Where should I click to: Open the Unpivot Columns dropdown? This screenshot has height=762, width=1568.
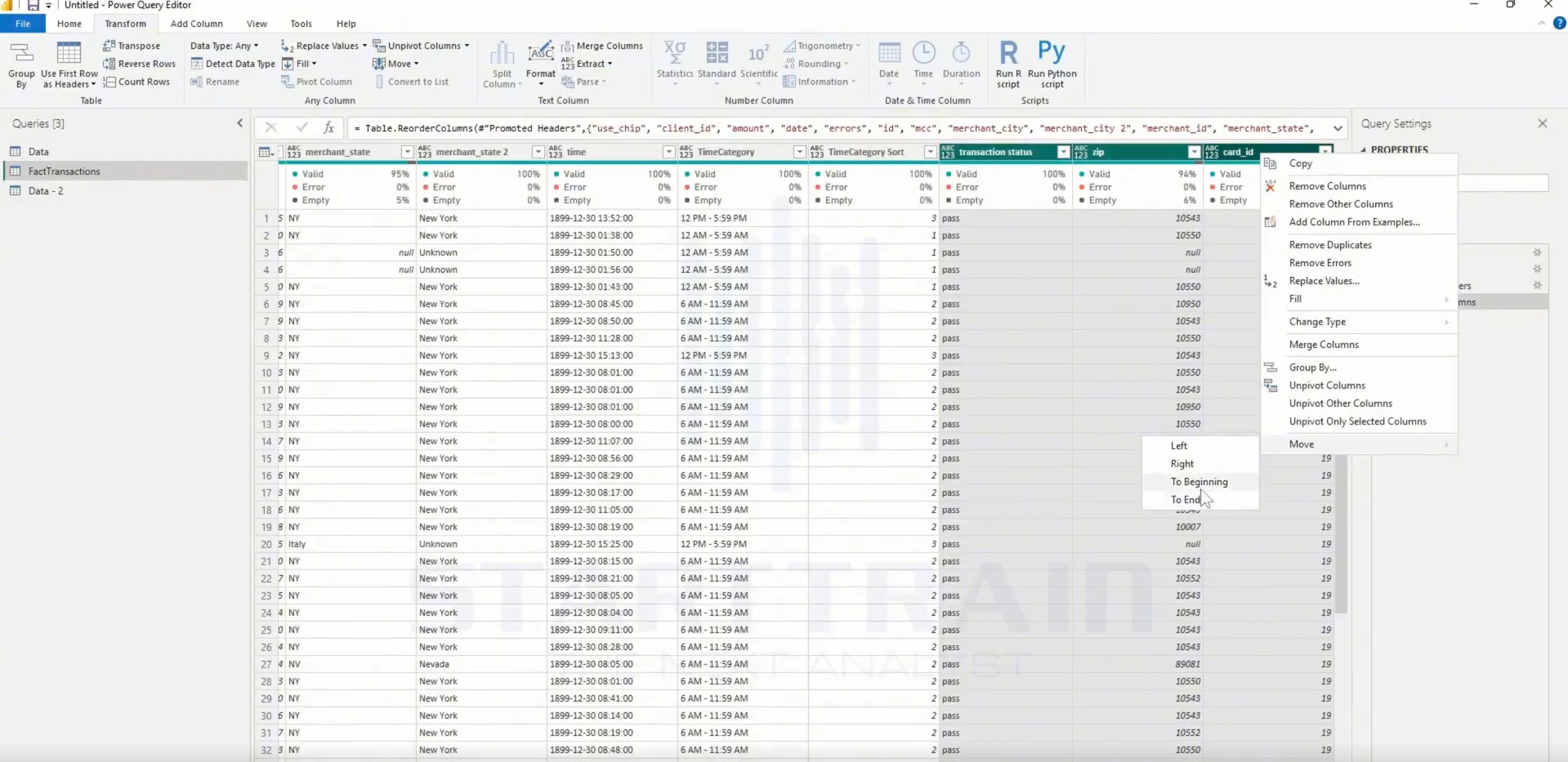[422, 46]
